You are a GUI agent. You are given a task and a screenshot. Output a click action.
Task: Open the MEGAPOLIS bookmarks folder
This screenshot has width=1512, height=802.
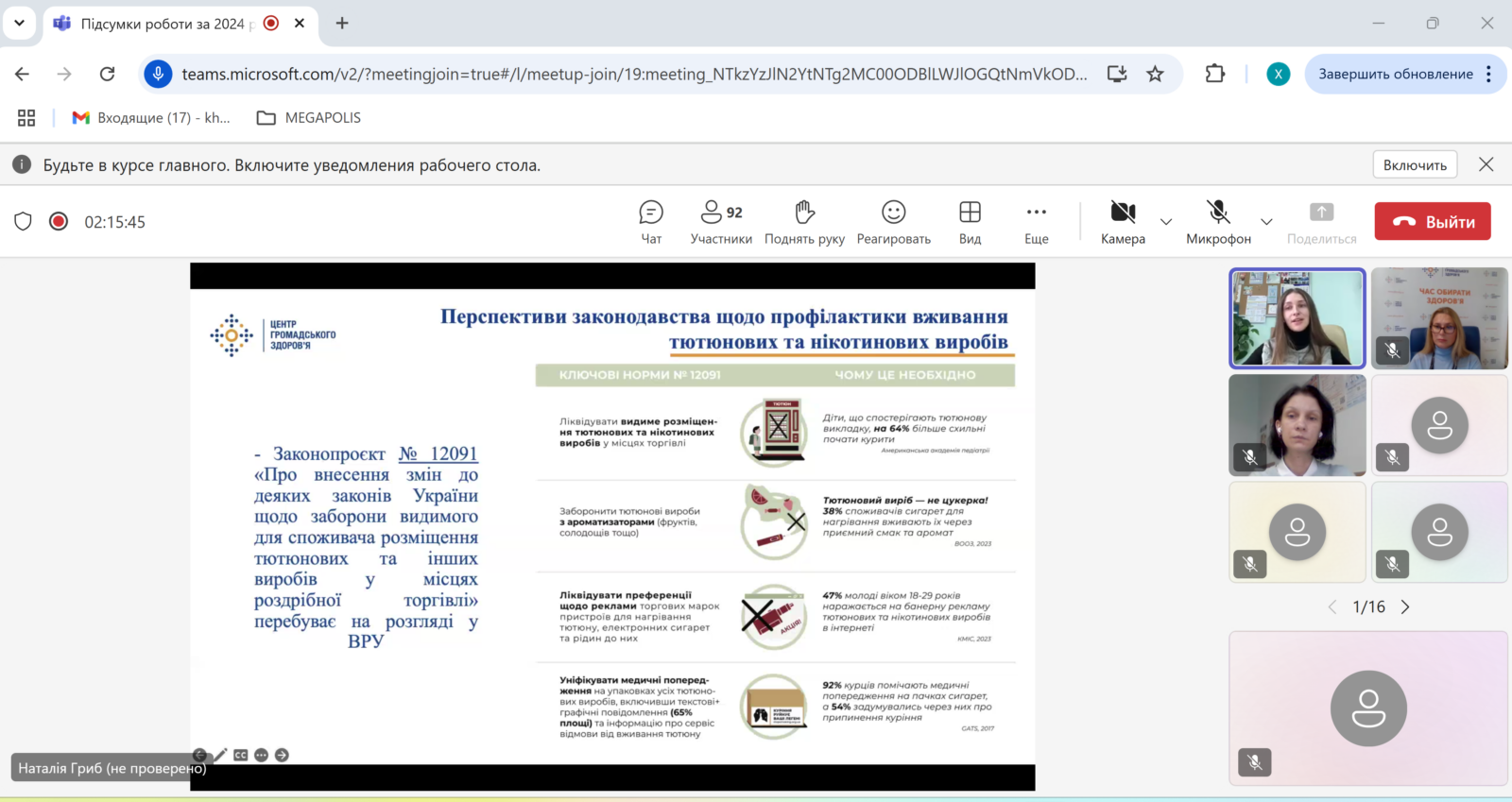(309, 118)
